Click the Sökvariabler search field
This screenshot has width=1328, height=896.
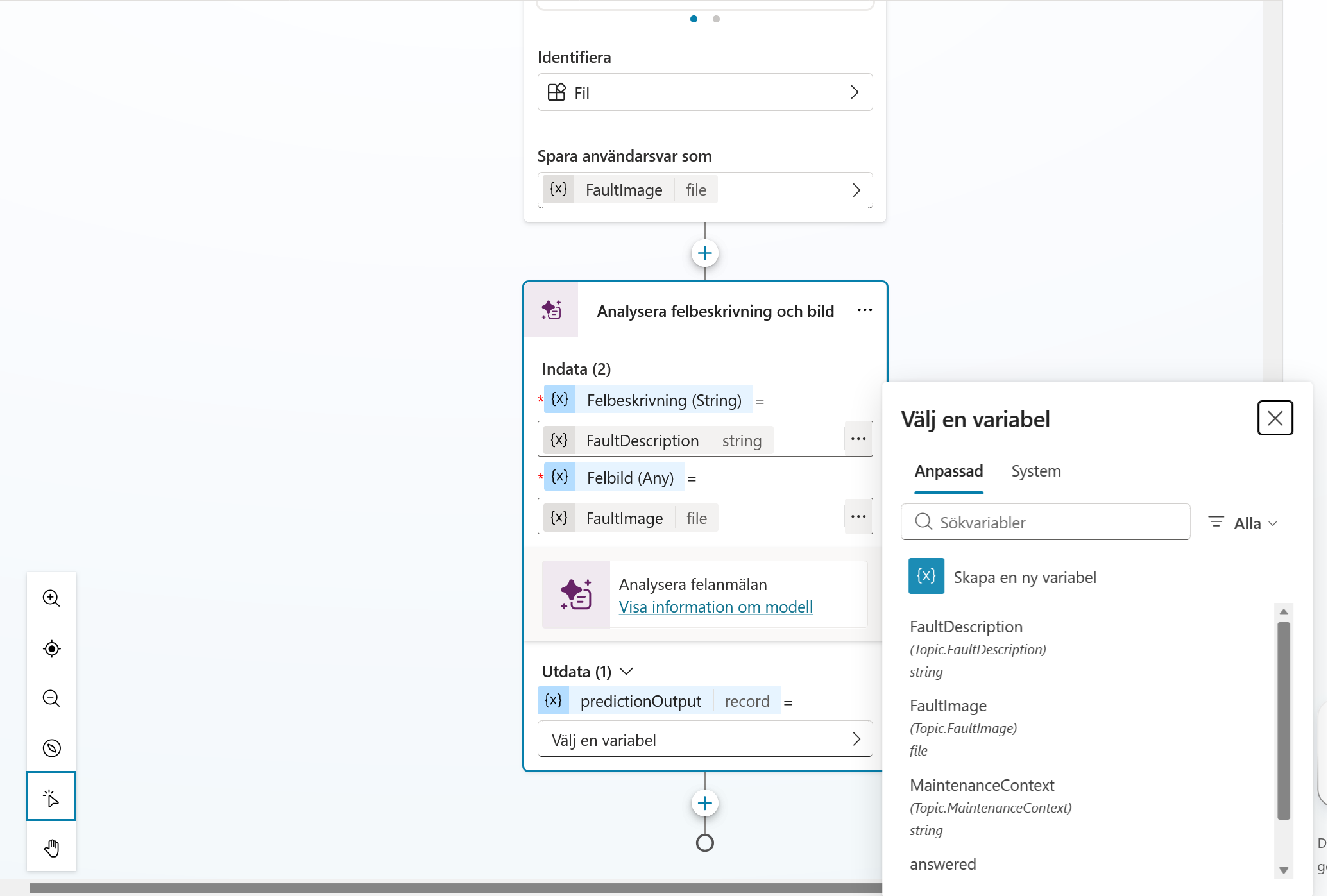point(1045,522)
